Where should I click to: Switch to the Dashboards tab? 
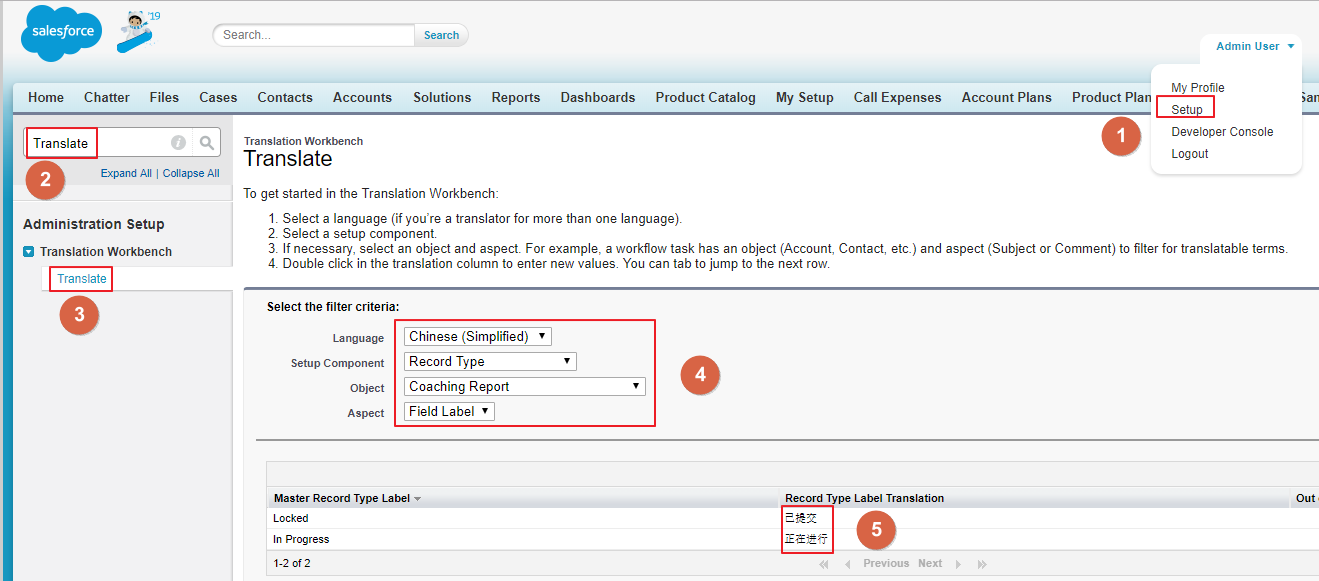(597, 98)
